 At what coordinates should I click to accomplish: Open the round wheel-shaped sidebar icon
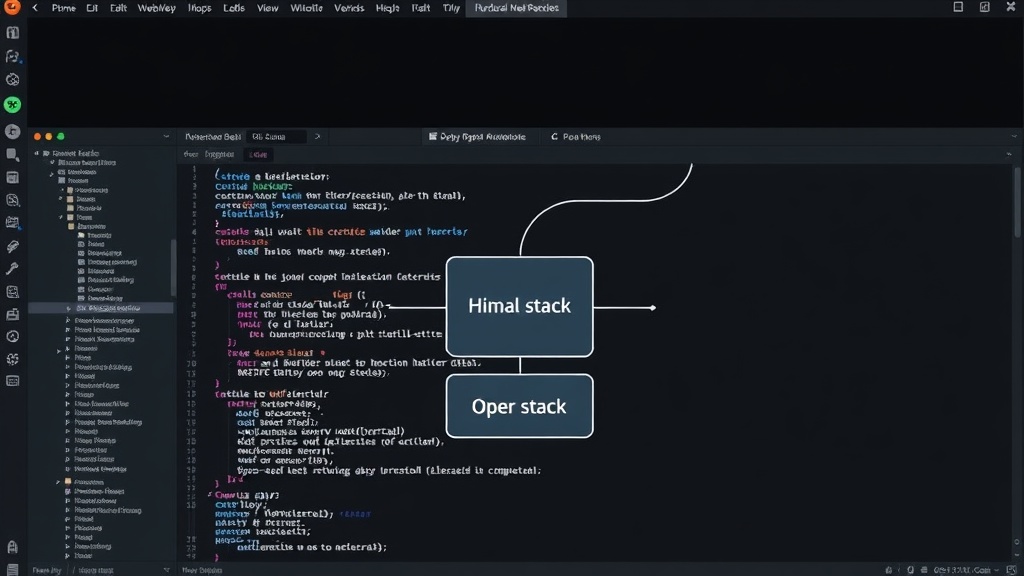(12, 80)
